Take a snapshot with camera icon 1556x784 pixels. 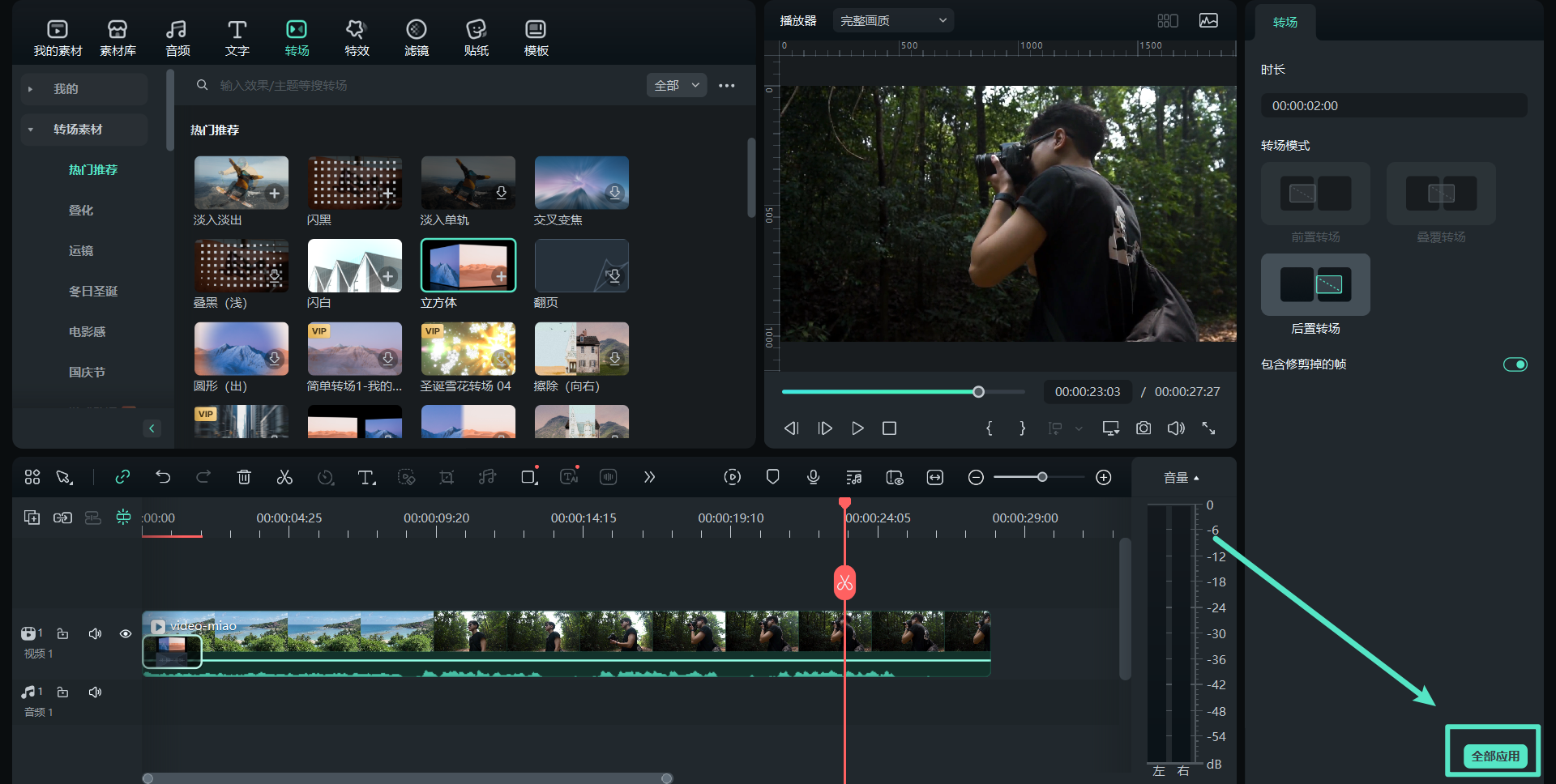point(1143,428)
